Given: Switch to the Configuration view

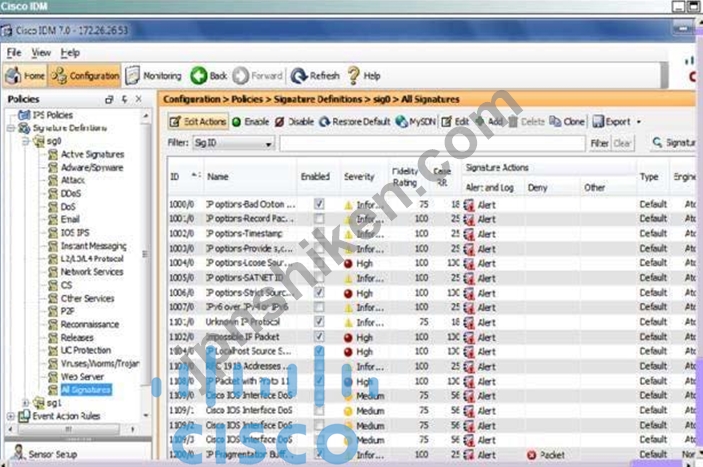Looking at the screenshot, I should pyautogui.click(x=85, y=76).
